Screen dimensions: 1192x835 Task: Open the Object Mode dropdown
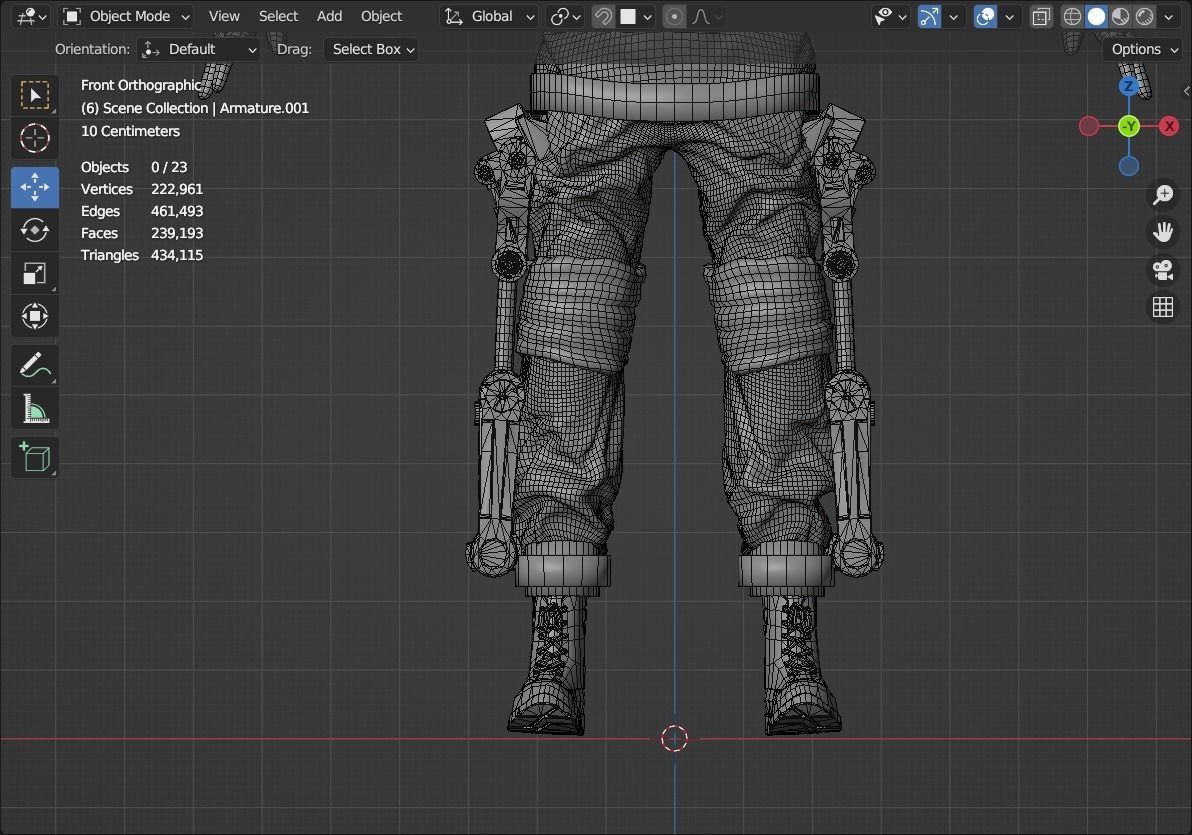pos(125,16)
